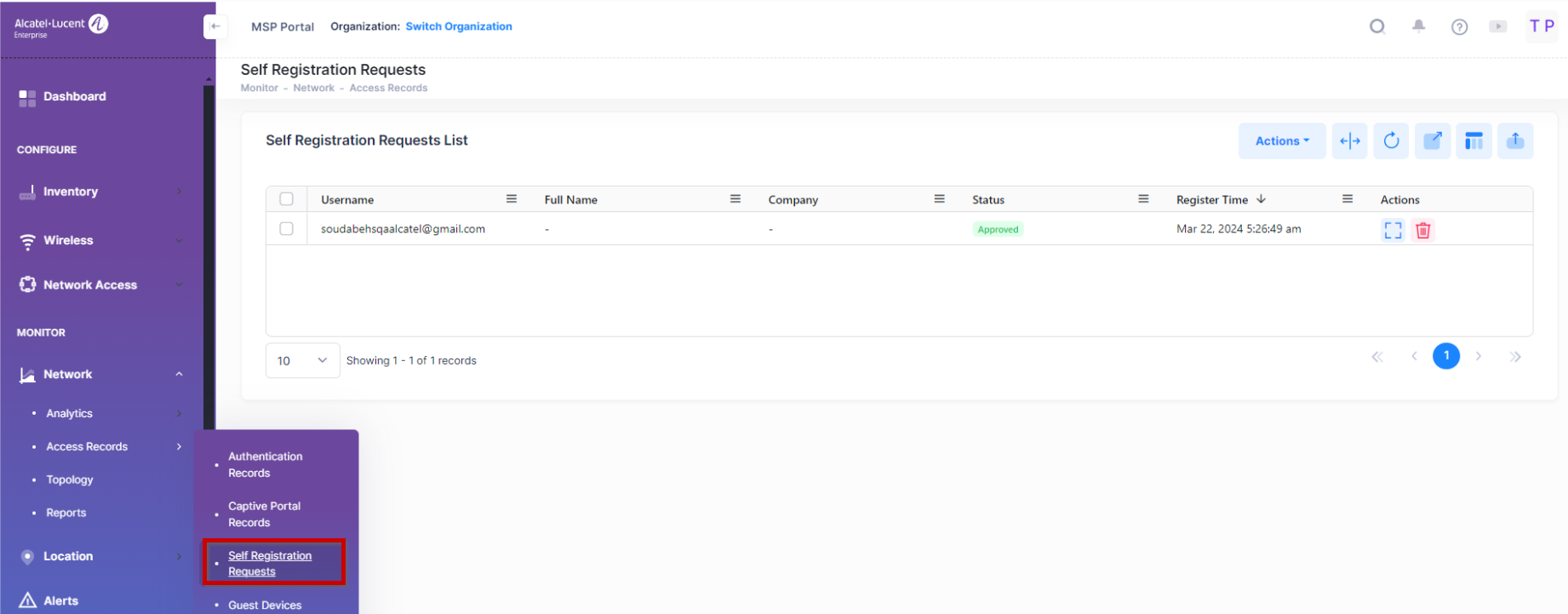Select all rows with the header checkbox

(287, 199)
